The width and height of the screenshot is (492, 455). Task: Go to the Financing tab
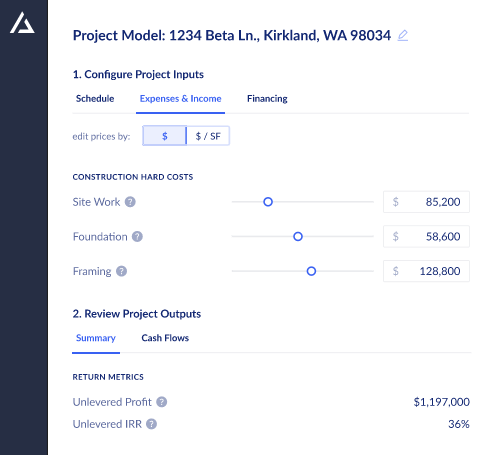pos(267,99)
